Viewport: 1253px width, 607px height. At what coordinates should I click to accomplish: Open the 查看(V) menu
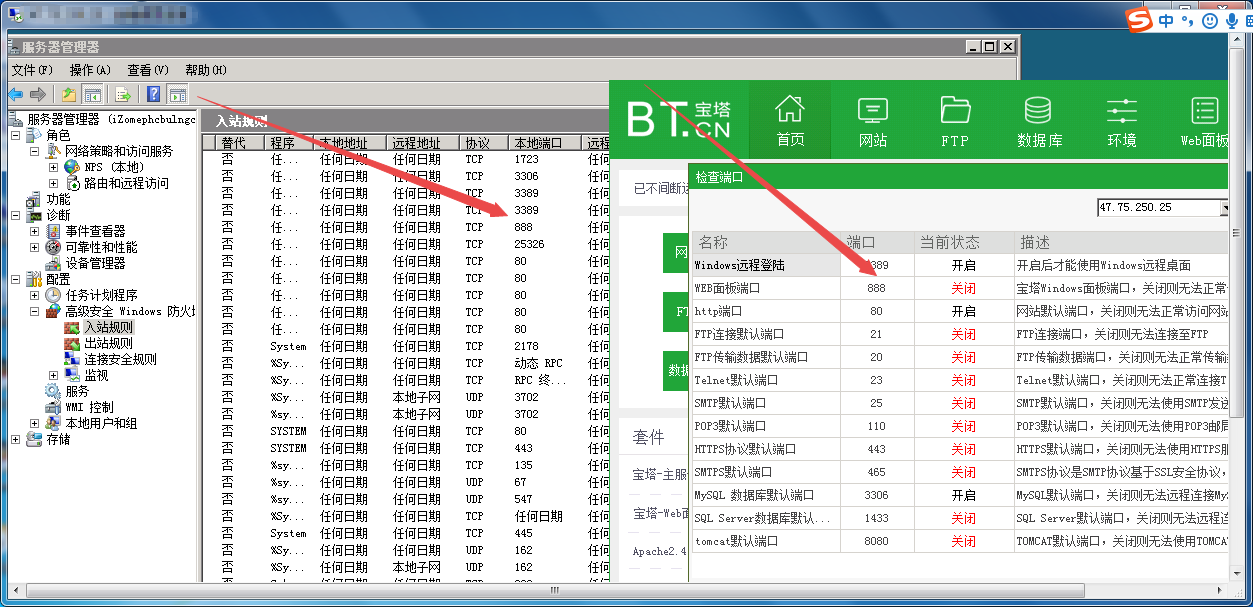[x=147, y=70]
